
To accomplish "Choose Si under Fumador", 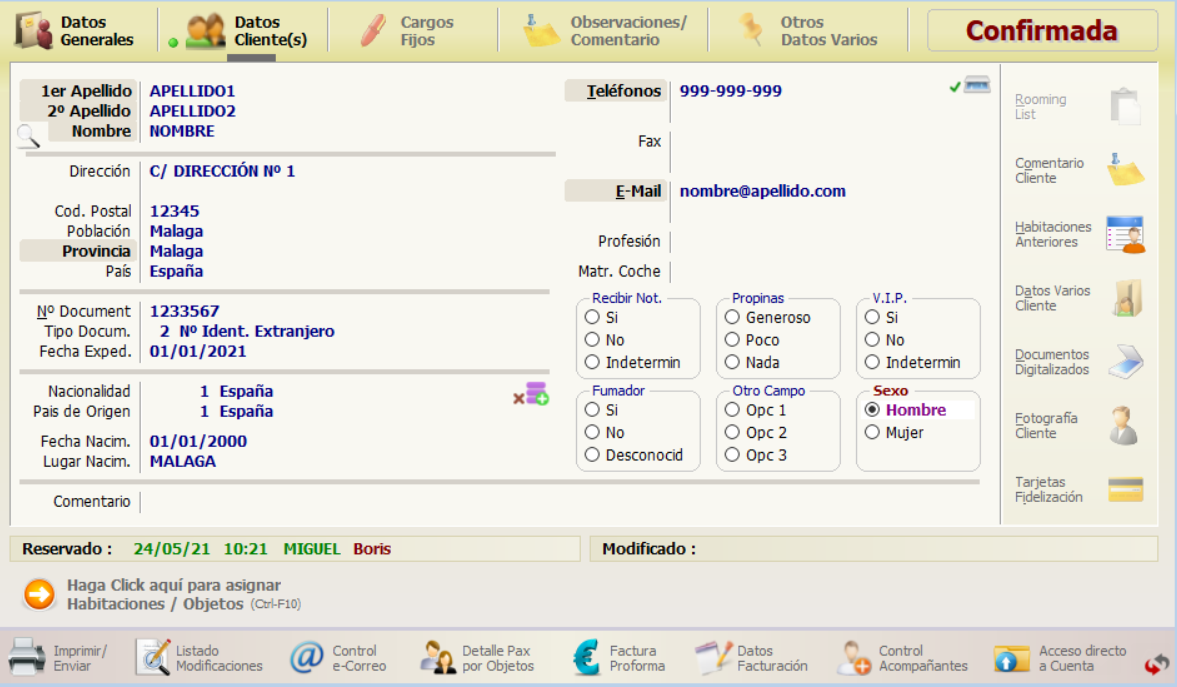I will [x=593, y=410].
